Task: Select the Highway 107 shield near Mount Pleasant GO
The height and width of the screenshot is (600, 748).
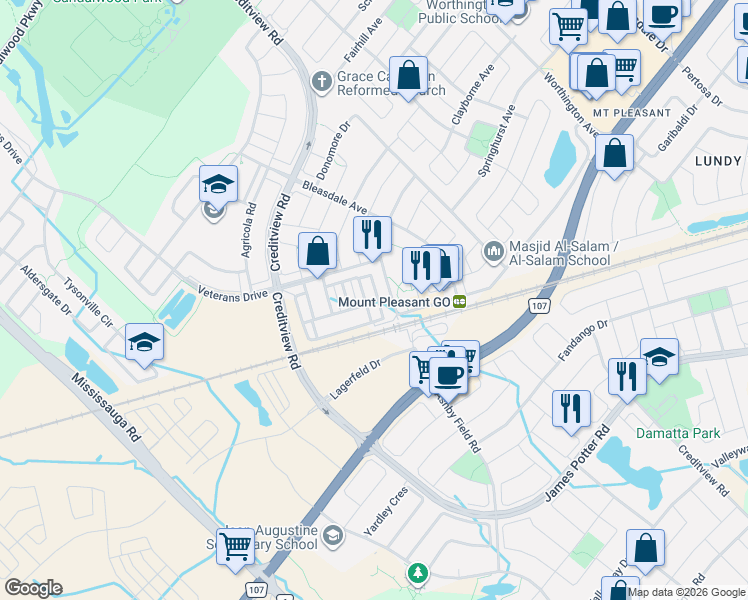Action: coord(540,306)
